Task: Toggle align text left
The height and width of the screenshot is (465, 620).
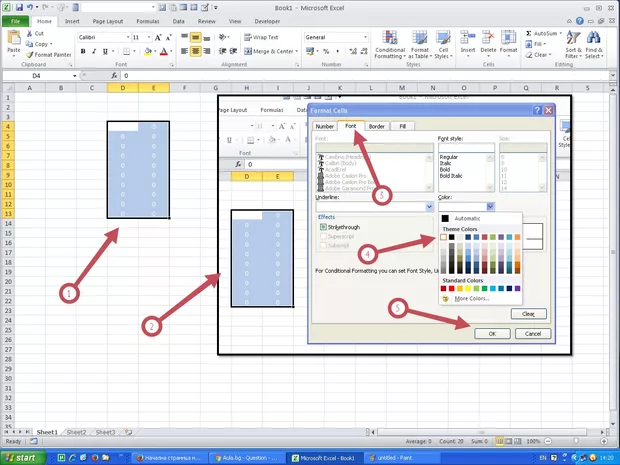Action: [184, 51]
